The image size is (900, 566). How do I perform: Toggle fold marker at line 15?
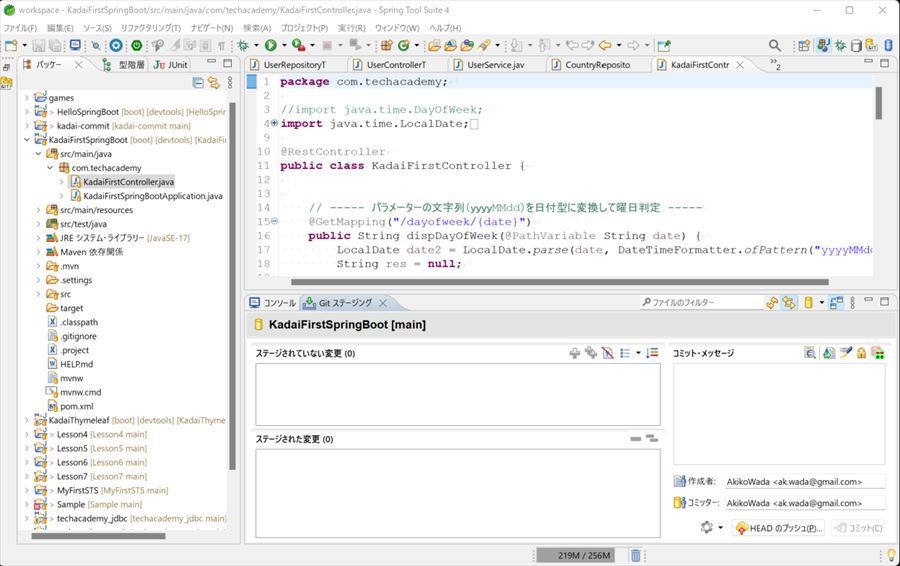point(275,221)
